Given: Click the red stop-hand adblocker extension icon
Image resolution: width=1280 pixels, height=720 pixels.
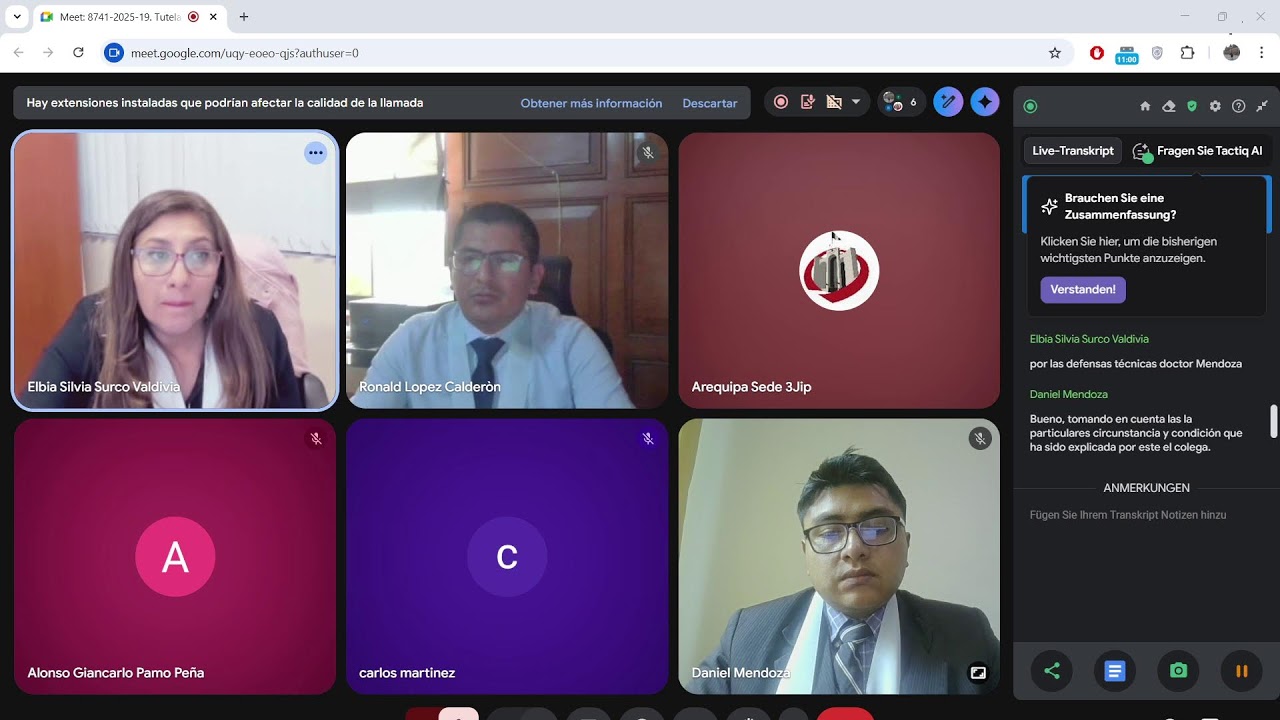Looking at the screenshot, I should point(1097,53).
